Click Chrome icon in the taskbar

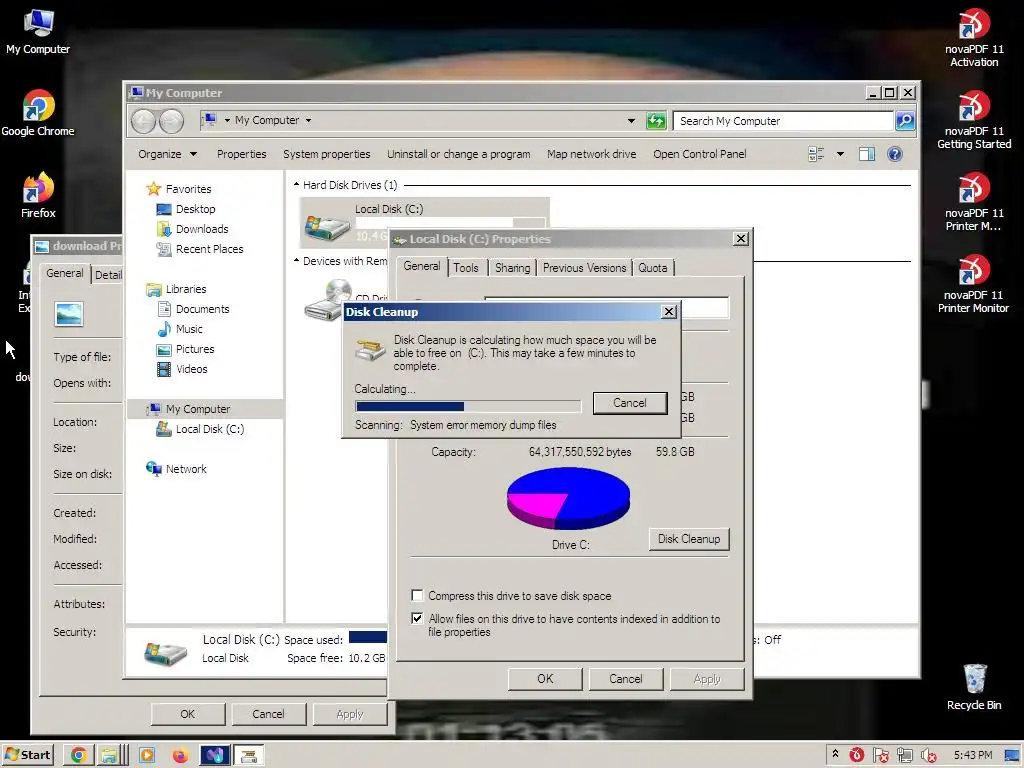coord(78,756)
